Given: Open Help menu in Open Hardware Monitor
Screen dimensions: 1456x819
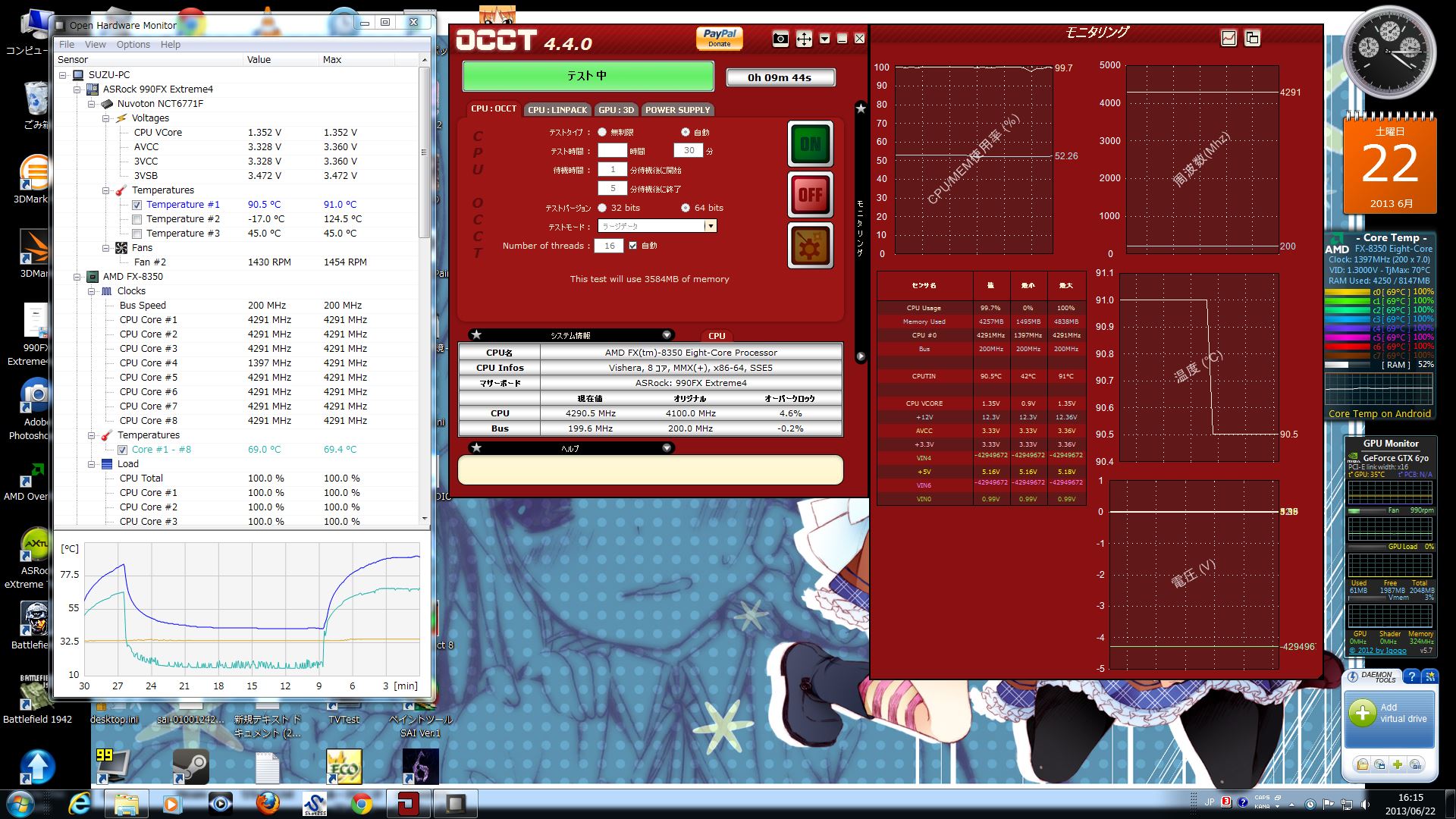Looking at the screenshot, I should click(x=171, y=45).
